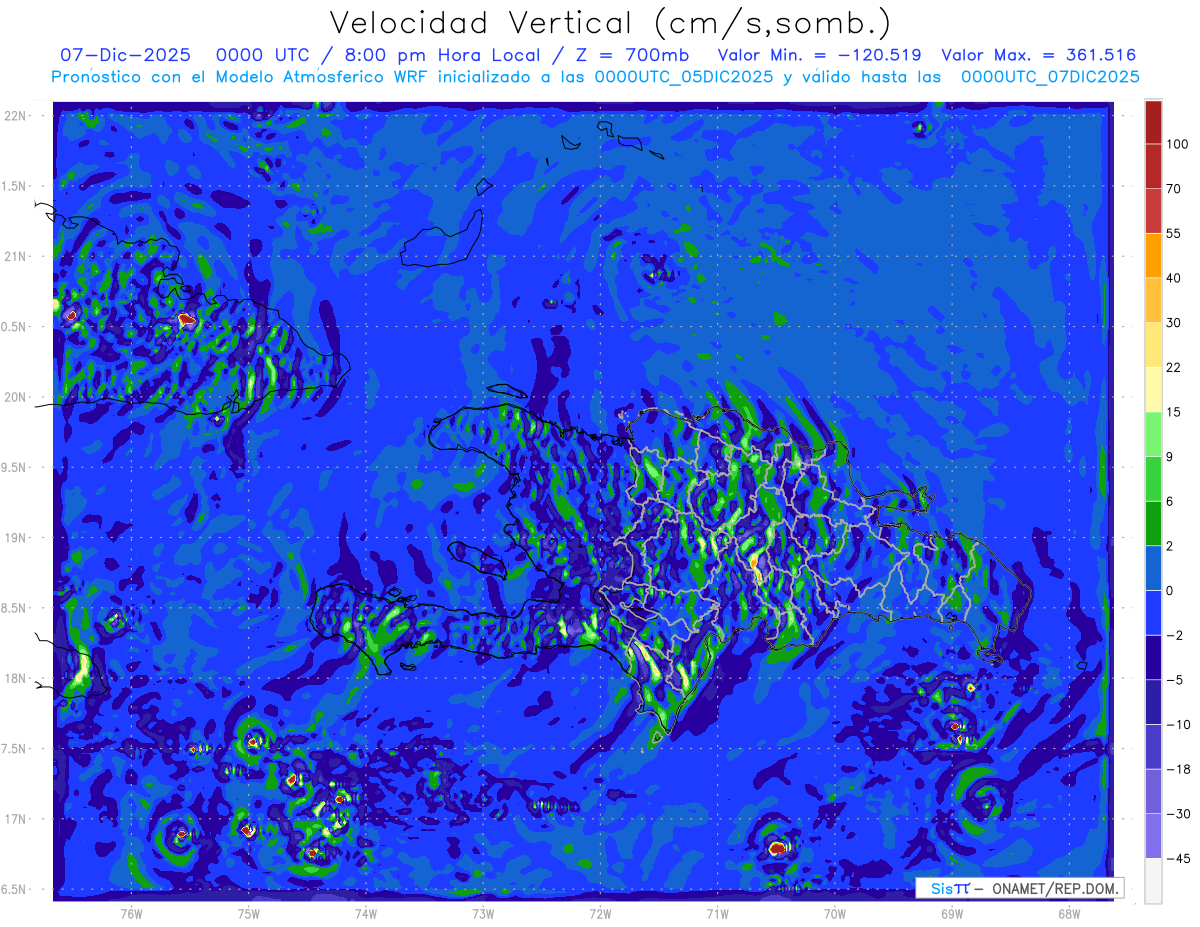
Task: Click "Valor Min. = -120.519" text
Action: (820, 56)
